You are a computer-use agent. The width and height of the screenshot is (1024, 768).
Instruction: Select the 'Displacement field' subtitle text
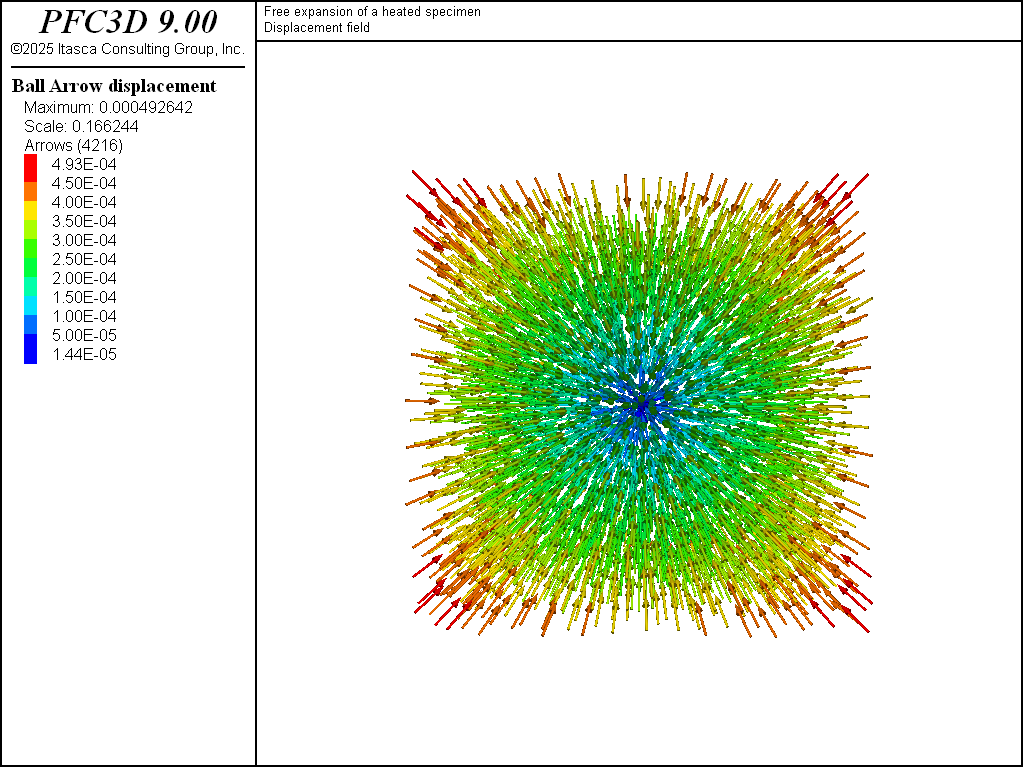317,27
